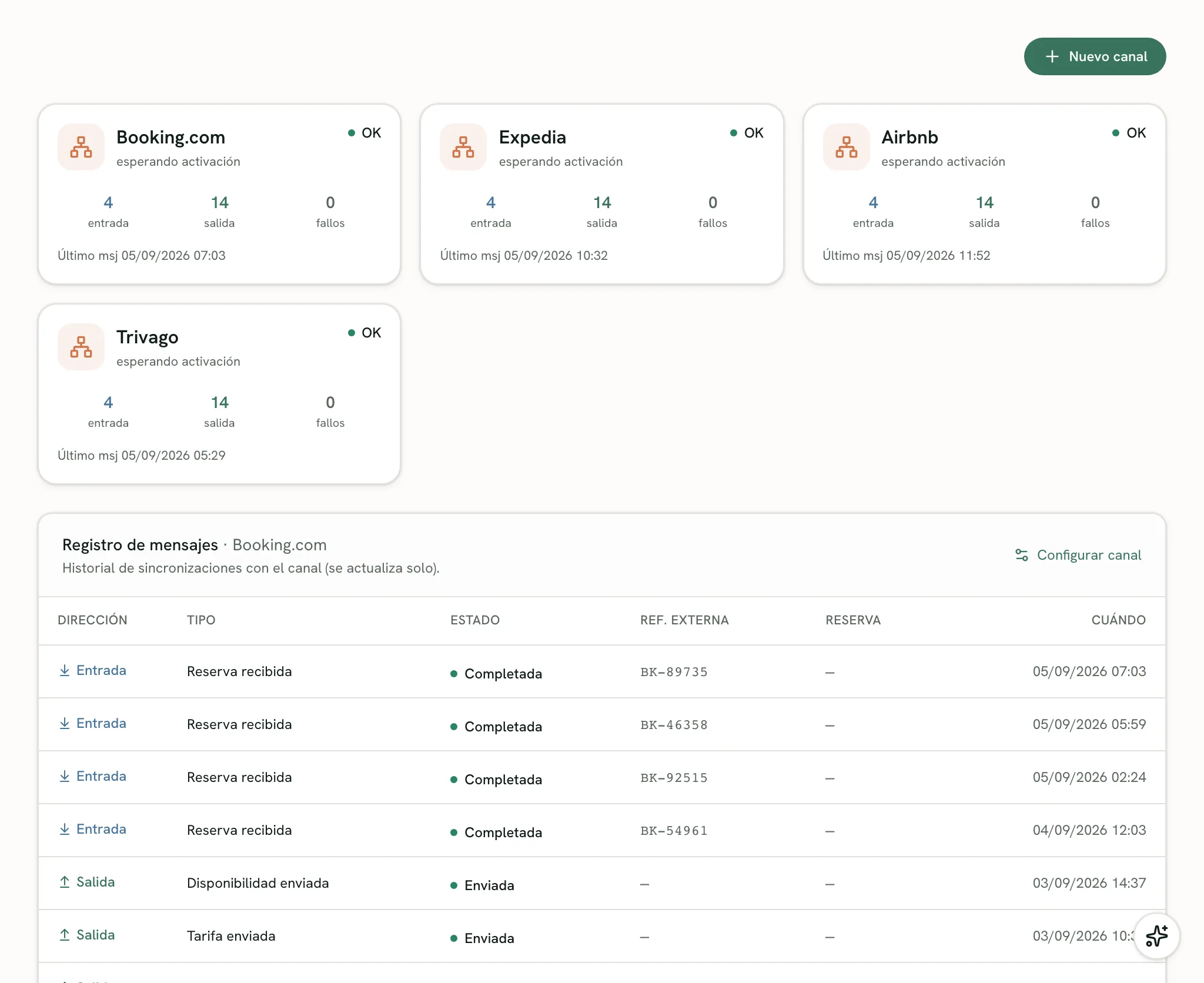
Task: Click the download arrow icon for BK-92515
Action: coord(65,776)
